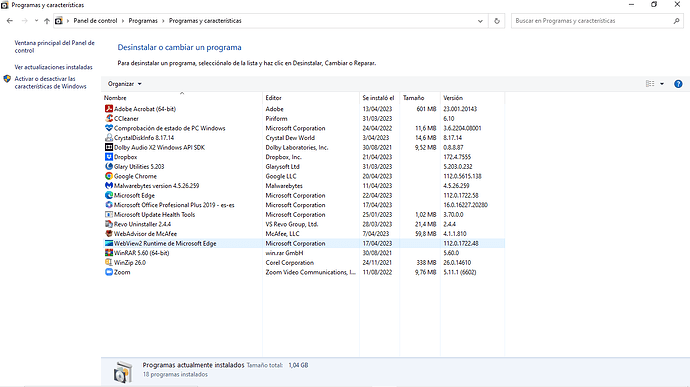
Task: Open Activar o desactivar características de Windows
Action: point(50,83)
